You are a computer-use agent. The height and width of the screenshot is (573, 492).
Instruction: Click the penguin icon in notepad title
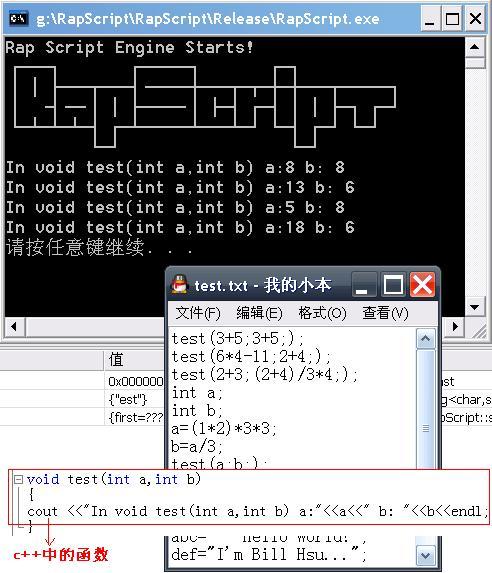tap(179, 285)
